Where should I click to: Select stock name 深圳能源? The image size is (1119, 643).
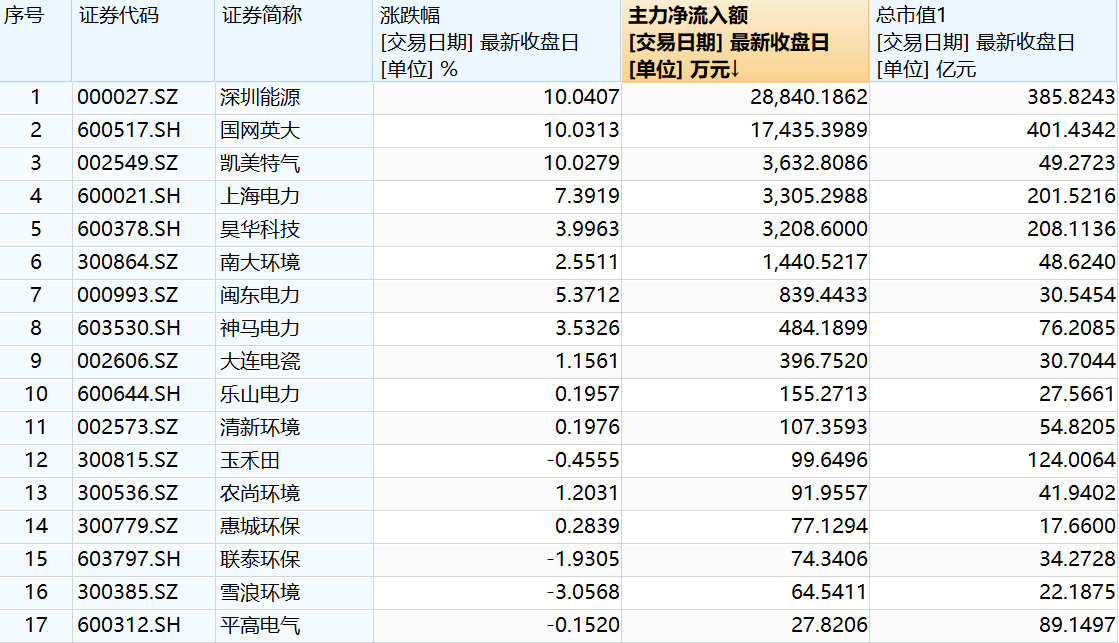260,97
